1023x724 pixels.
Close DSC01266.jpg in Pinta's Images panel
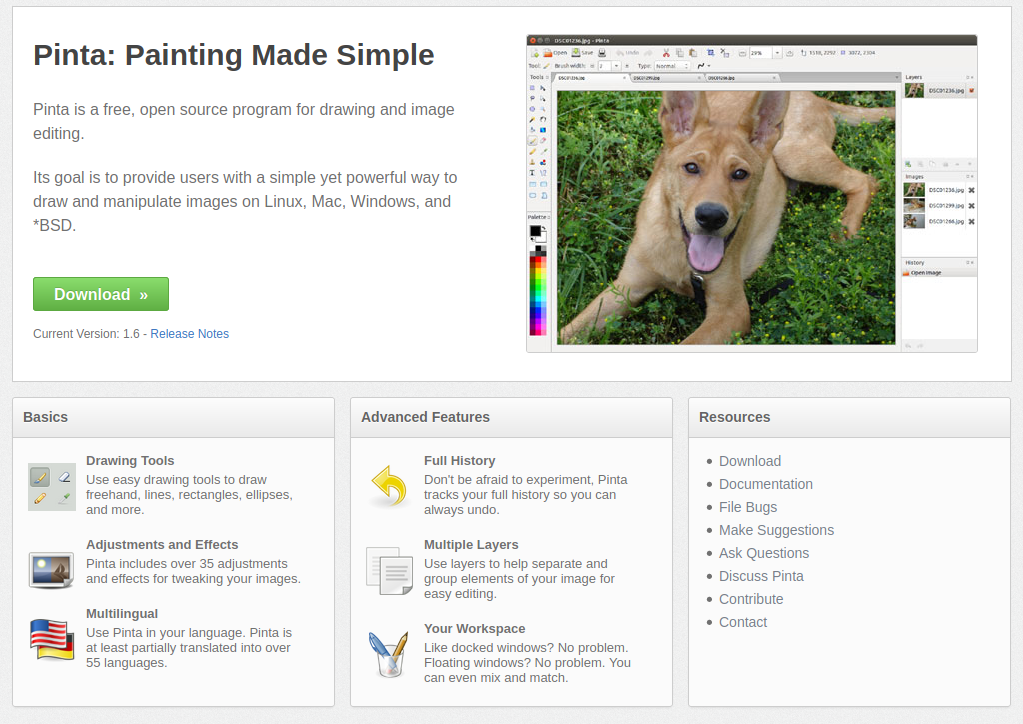pos(971,222)
